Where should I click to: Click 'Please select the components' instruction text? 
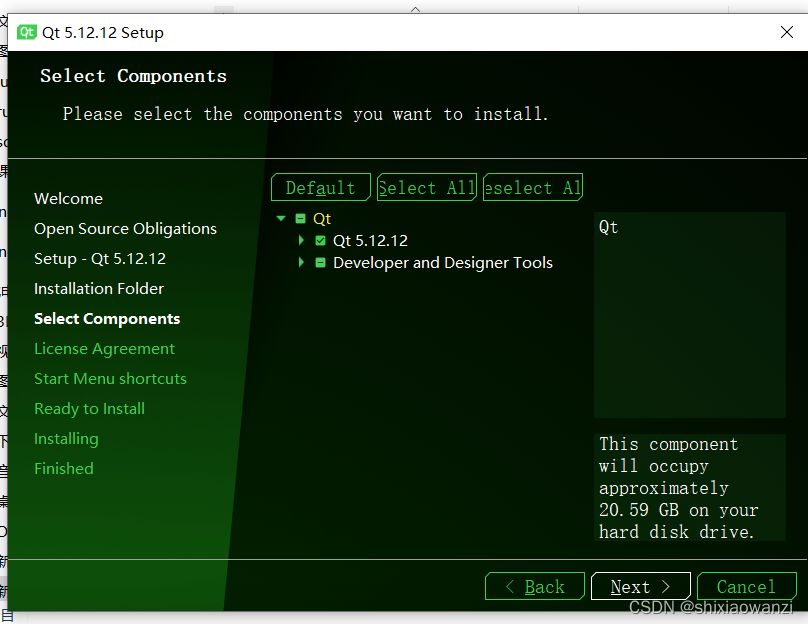pos(305,114)
